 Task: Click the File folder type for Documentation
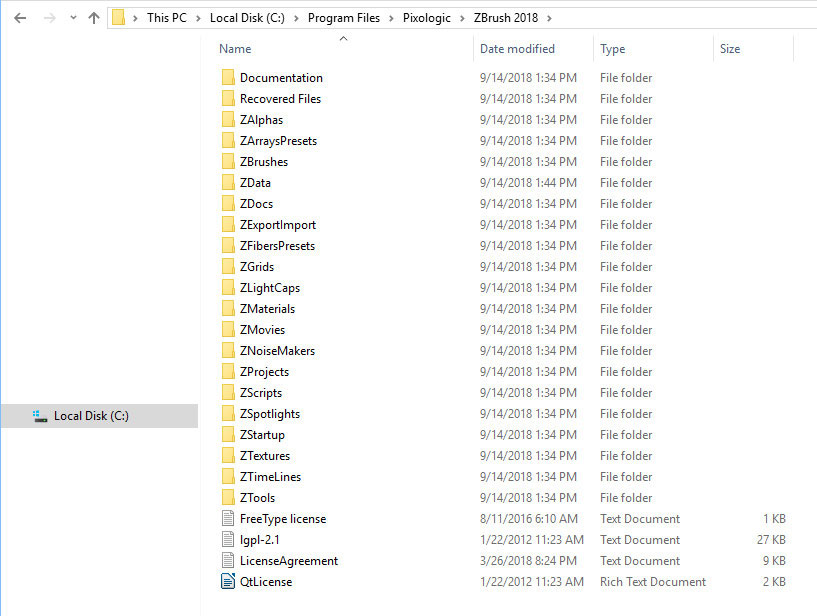626,78
